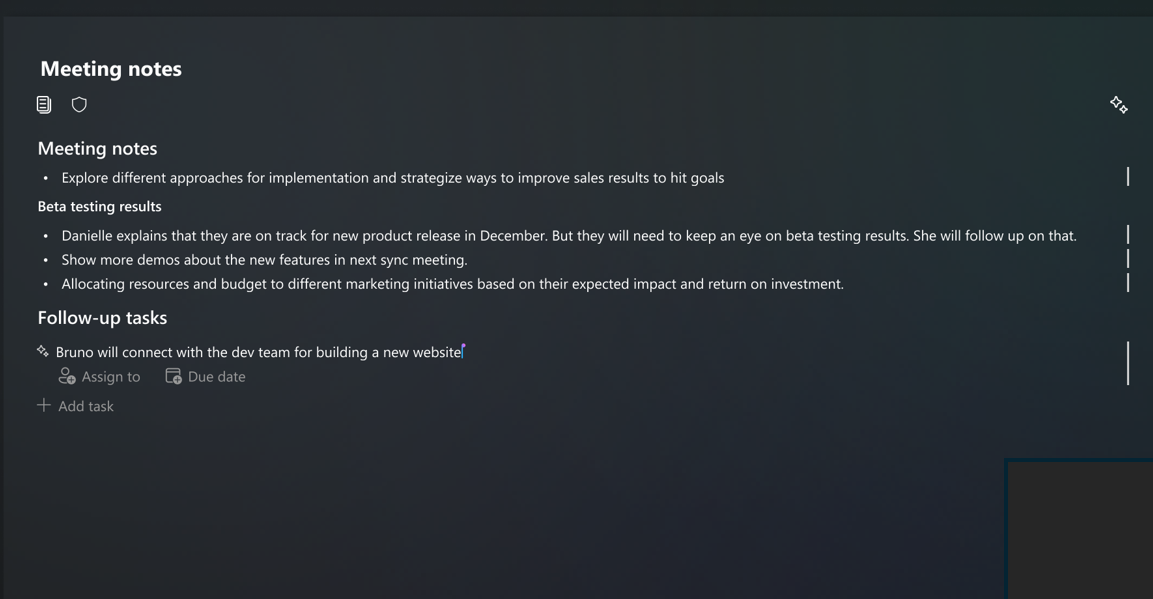The width and height of the screenshot is (1153, 599).
Task: Place cursor in the "Explore different approaches" bullet
Action: coord(392,178)
